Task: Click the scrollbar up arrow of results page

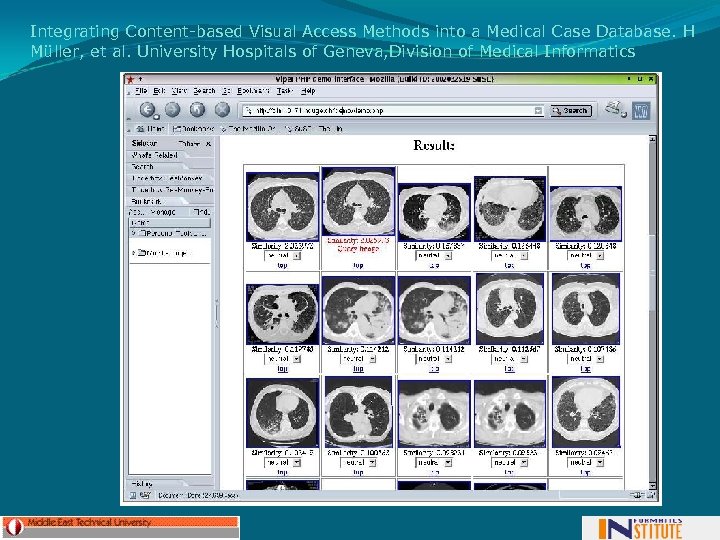Action: pos(652,139)
